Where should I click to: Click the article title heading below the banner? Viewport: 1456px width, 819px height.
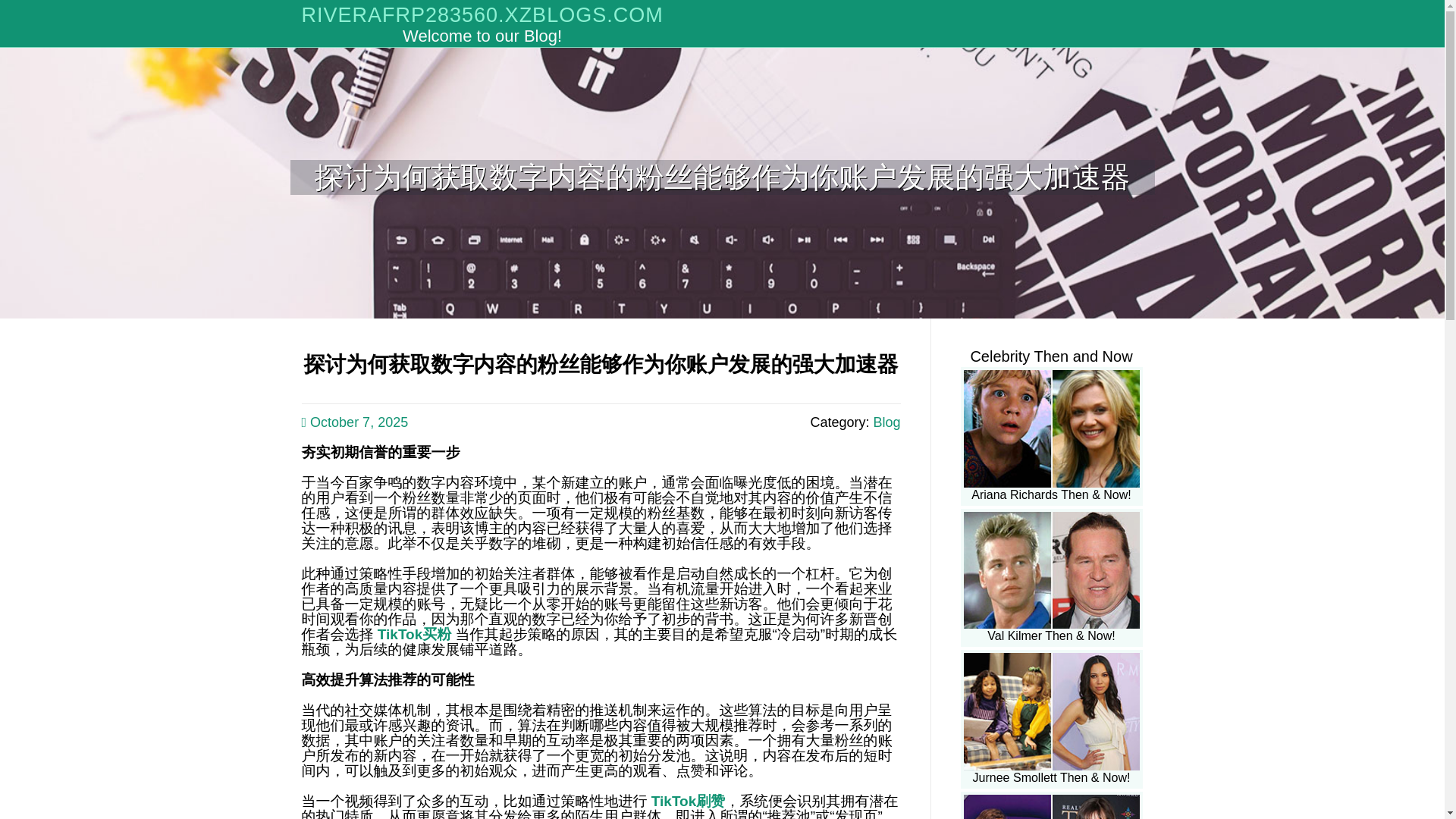point(601,365)
